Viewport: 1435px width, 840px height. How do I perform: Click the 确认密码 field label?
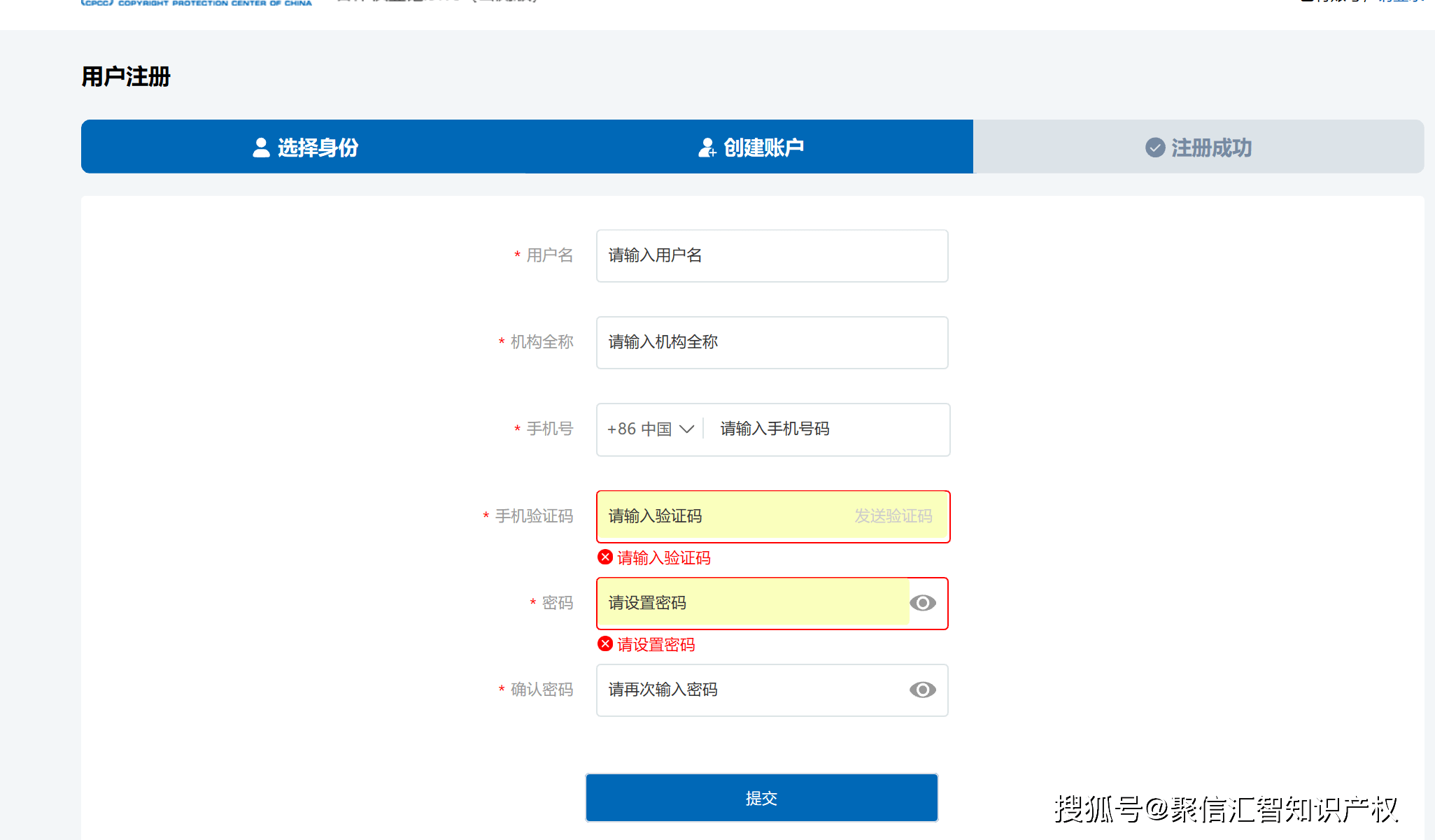(x=542, y=690)
